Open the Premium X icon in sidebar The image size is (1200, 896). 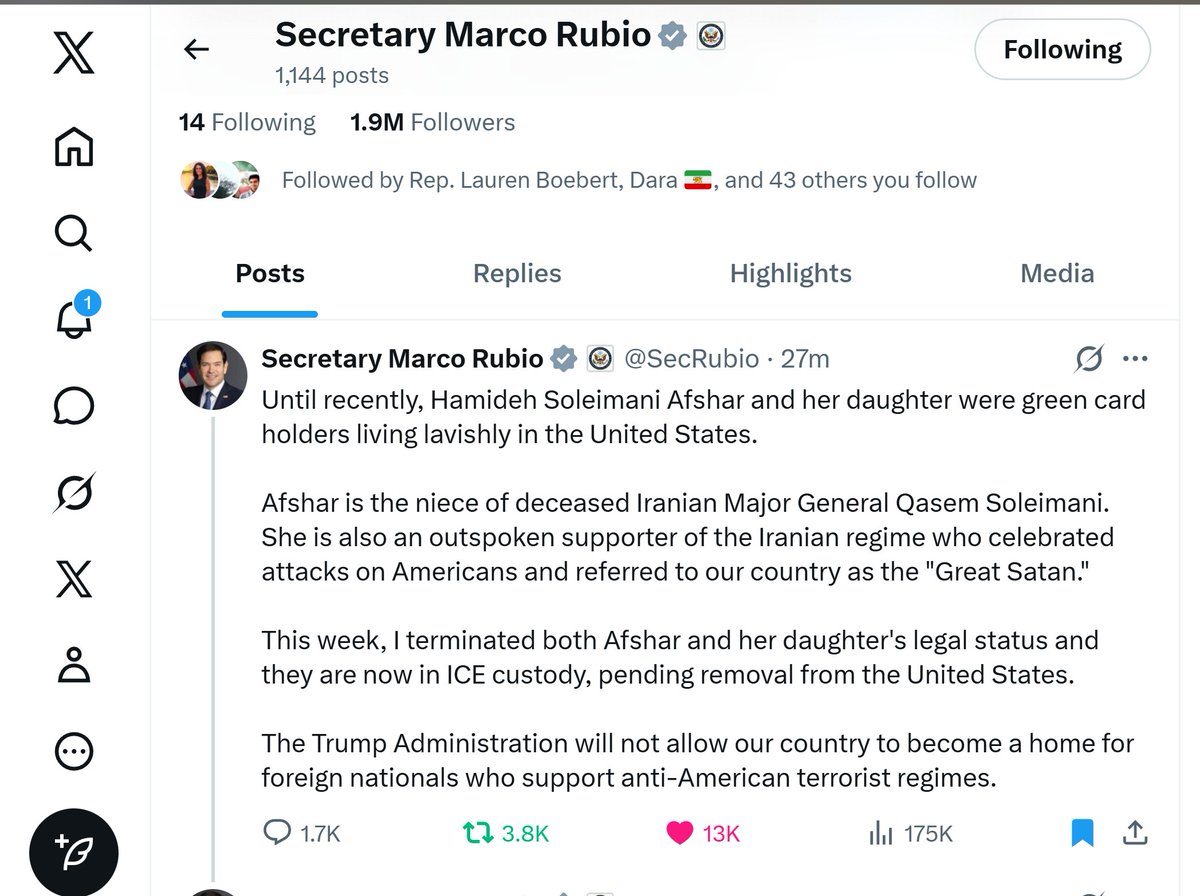coord(74,579)
